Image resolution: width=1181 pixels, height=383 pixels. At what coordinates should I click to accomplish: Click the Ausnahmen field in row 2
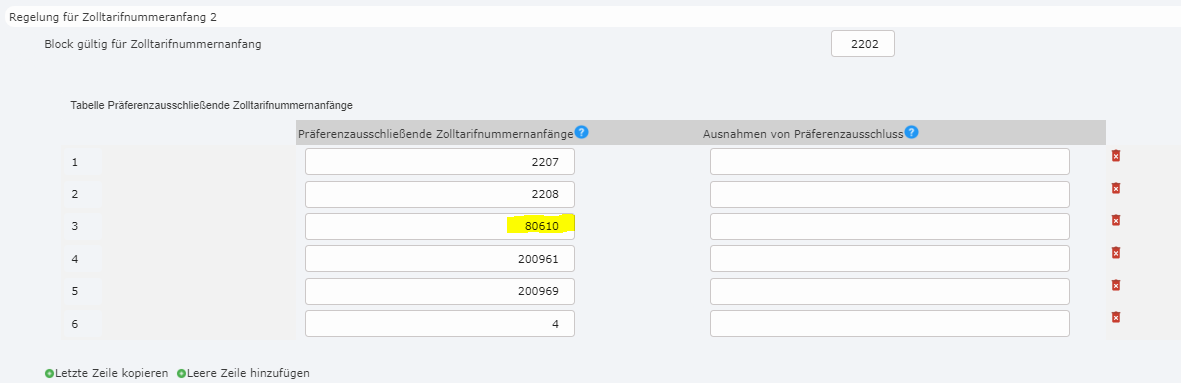point(890,194)
